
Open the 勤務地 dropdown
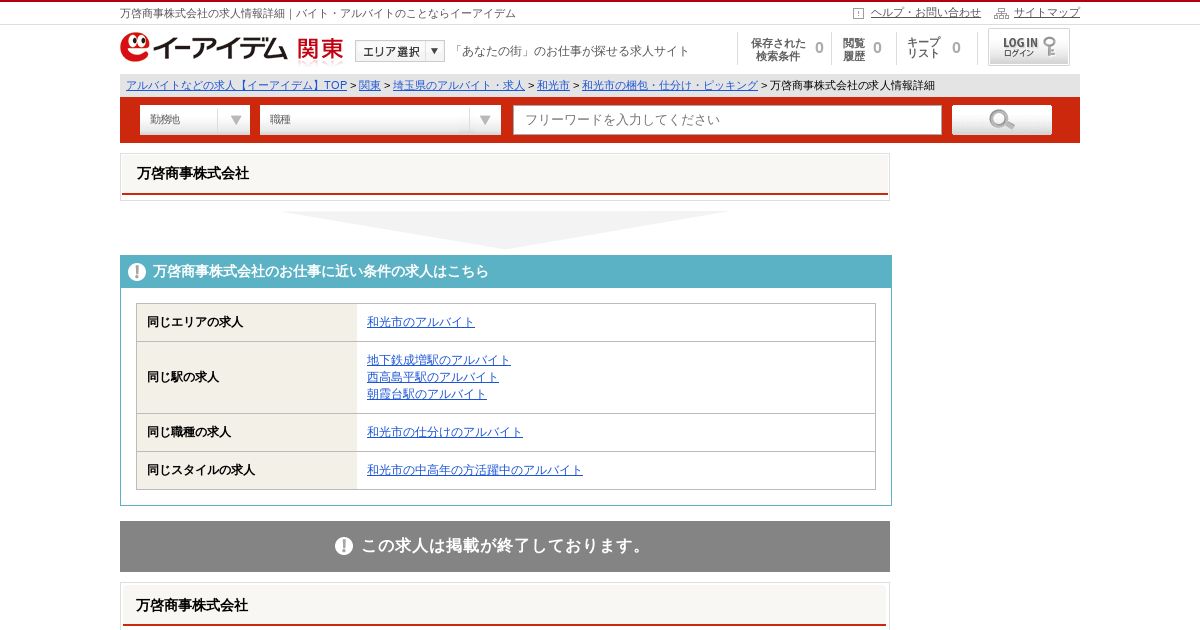[x=195, y=120]
